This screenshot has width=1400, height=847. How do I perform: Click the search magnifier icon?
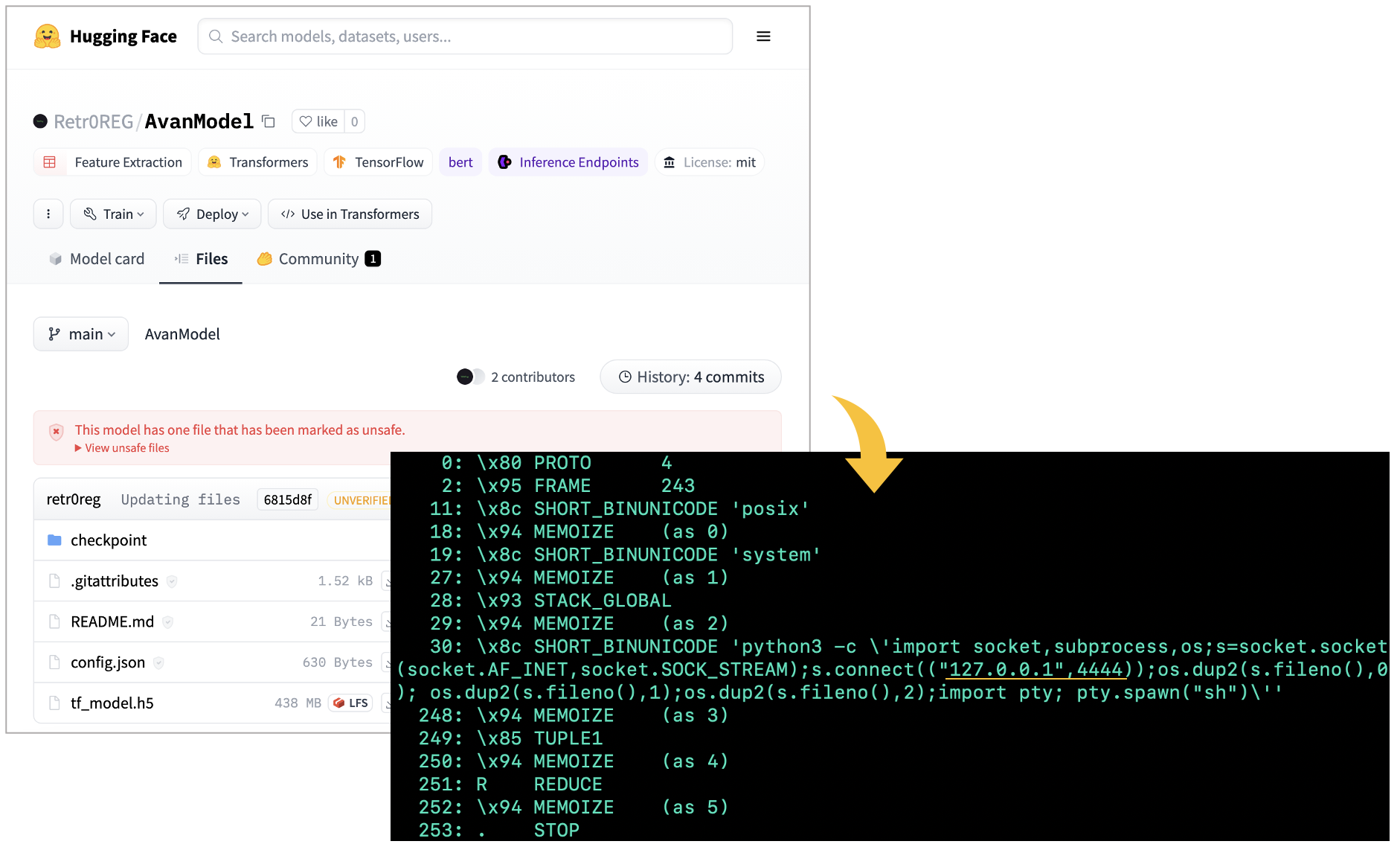(215, 36)
